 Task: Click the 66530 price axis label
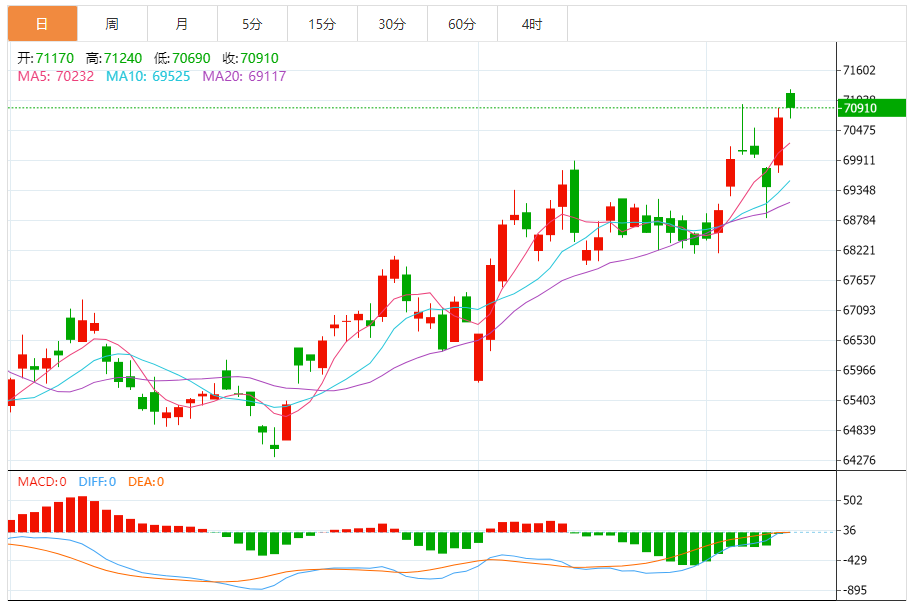pyautogui.click(x=859, y=340)
